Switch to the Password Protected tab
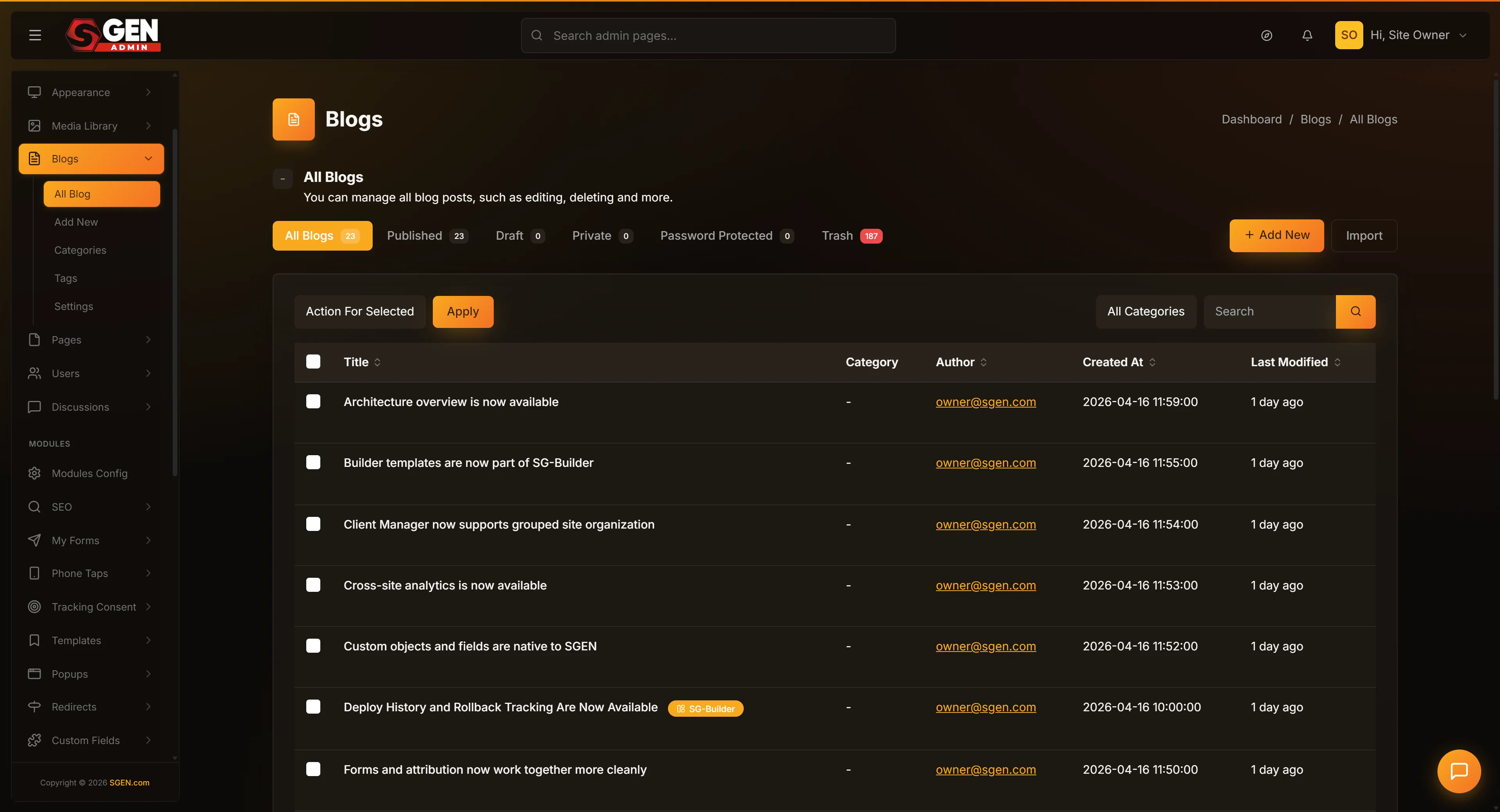1500x812 pixels. (x=727, y=236)
